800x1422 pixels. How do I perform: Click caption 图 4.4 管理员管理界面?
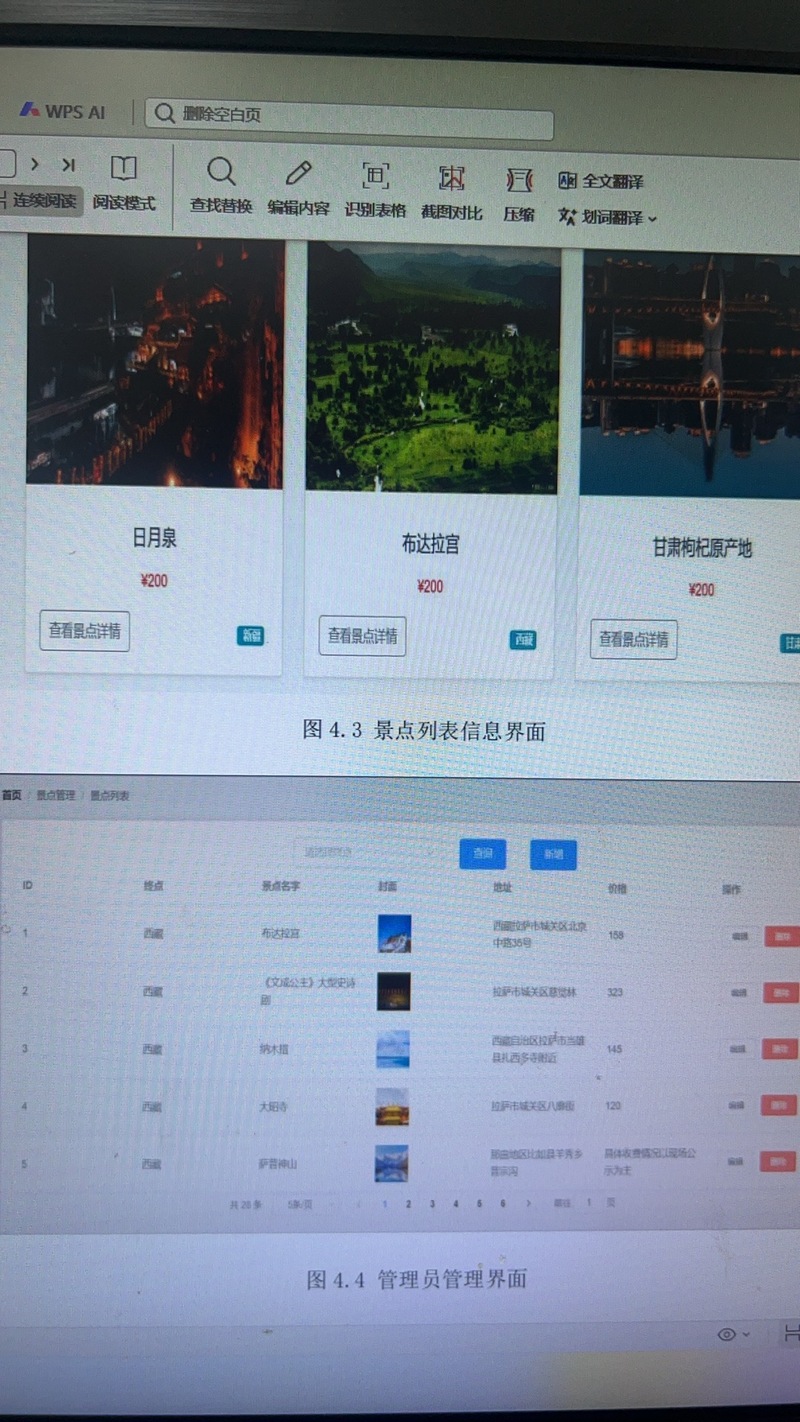pos(416,1278)
